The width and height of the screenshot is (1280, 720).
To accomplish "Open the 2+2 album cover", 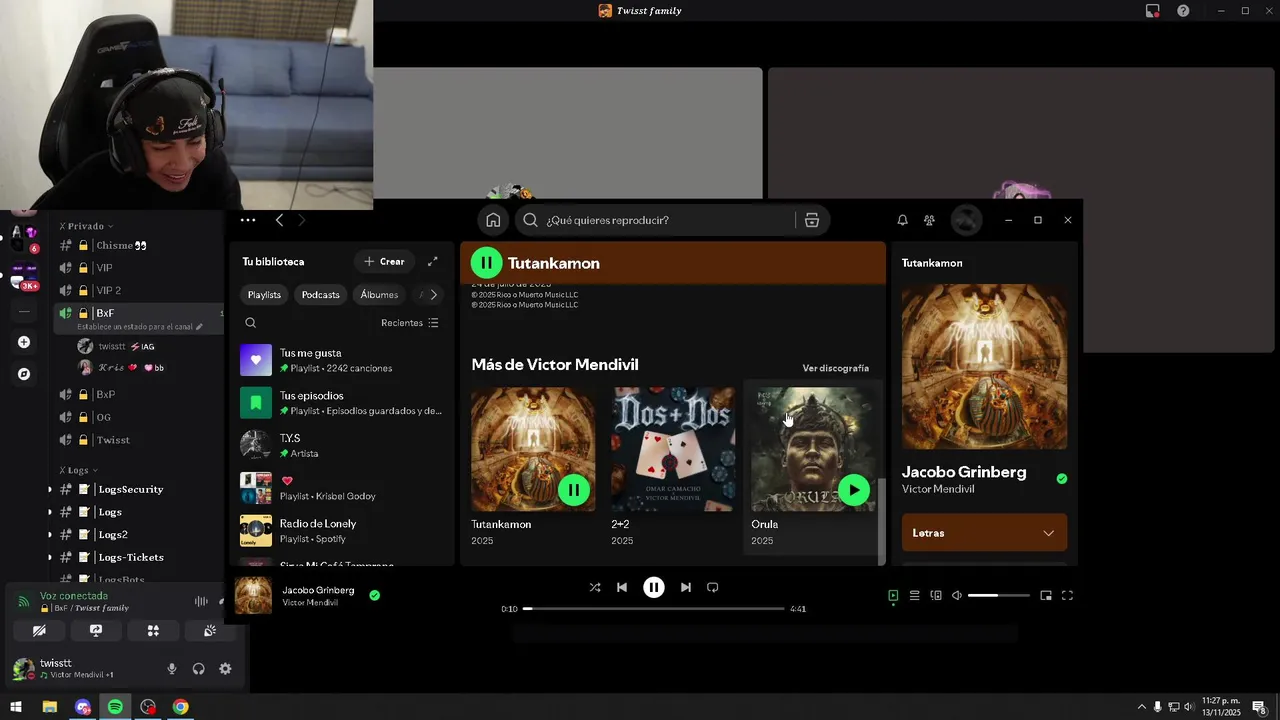I will [673, 450].
